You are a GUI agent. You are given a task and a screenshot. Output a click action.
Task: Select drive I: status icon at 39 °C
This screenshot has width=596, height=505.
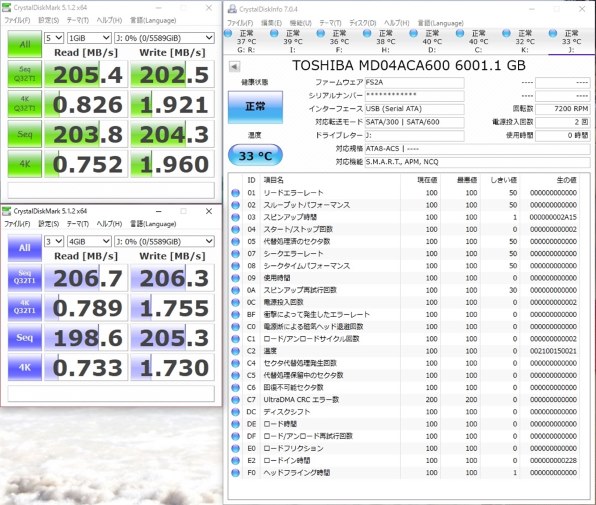tap(274, 33)
